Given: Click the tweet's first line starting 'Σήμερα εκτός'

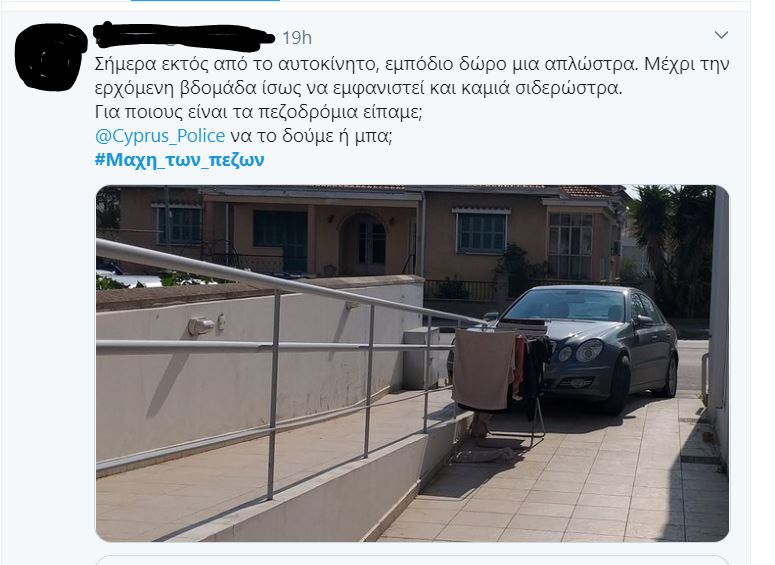Looking at the screenshot, I should (412, 65).
